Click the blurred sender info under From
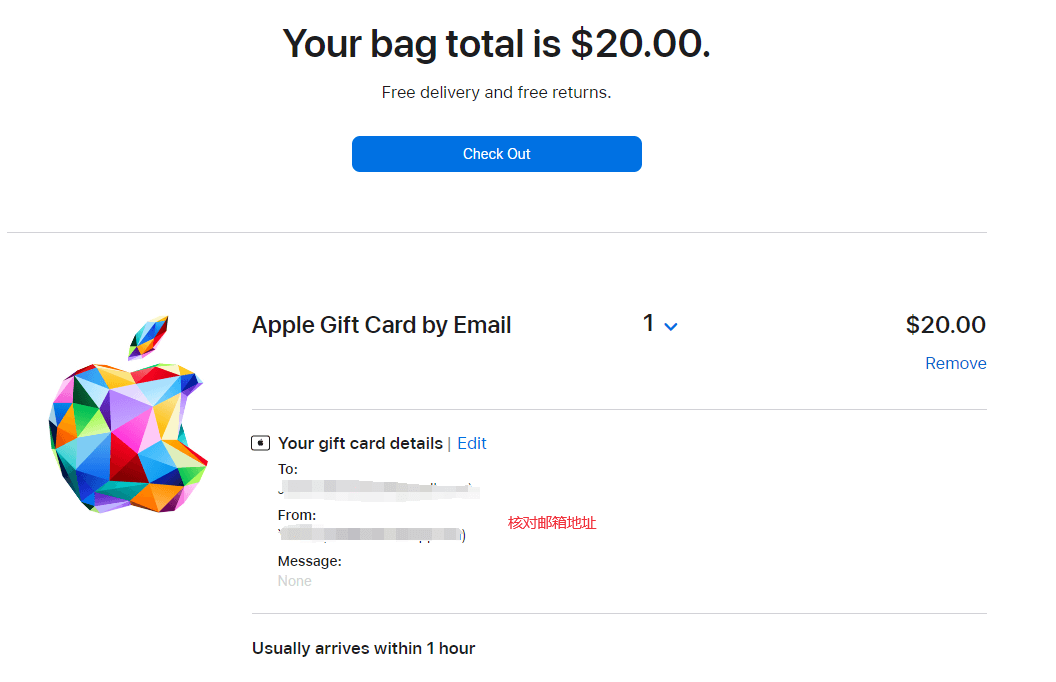 click(372, 535)
